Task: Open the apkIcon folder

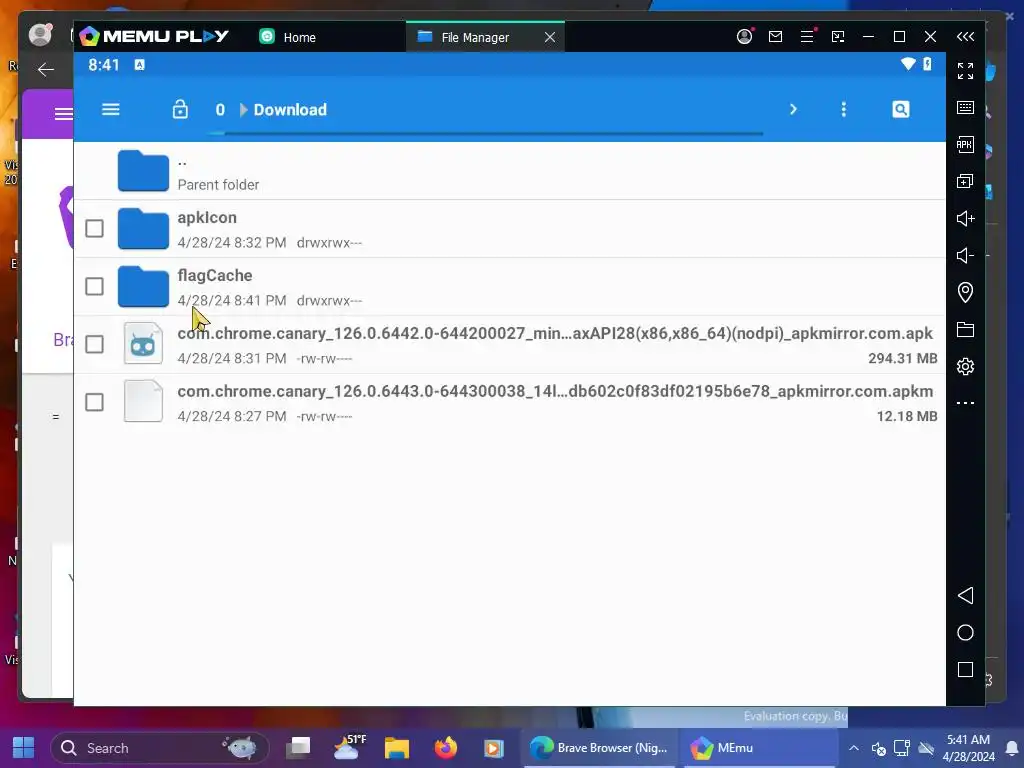Action: point(509,229)
